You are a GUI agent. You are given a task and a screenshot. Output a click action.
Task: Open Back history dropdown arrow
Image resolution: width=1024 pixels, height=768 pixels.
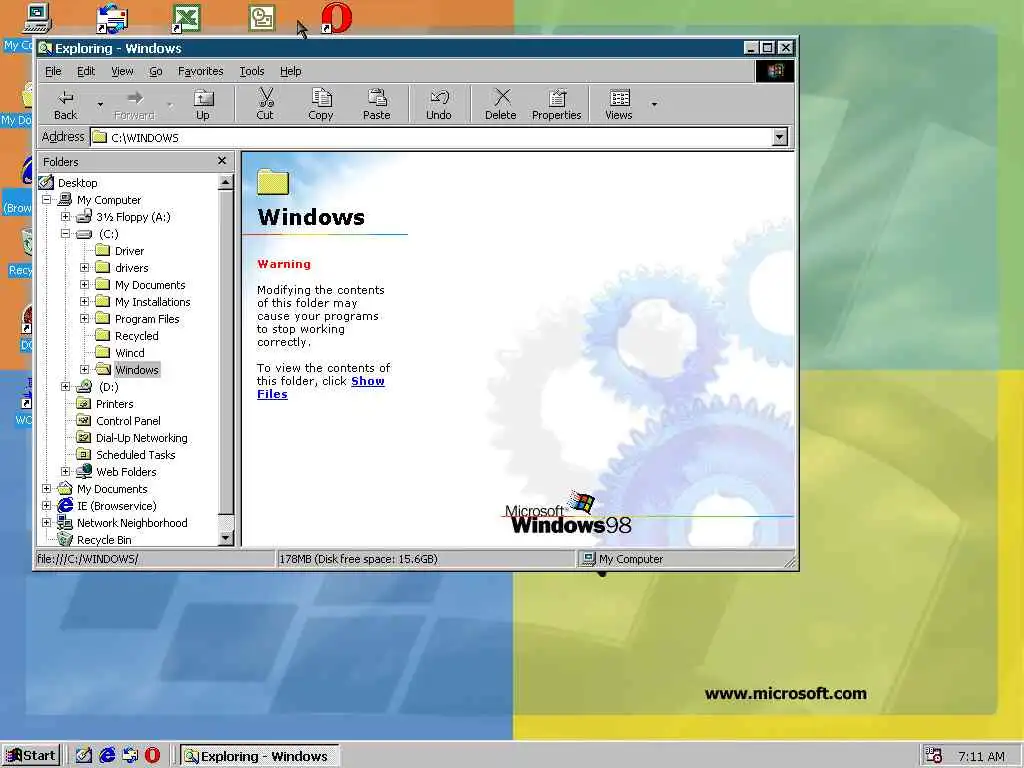(100, 104)
